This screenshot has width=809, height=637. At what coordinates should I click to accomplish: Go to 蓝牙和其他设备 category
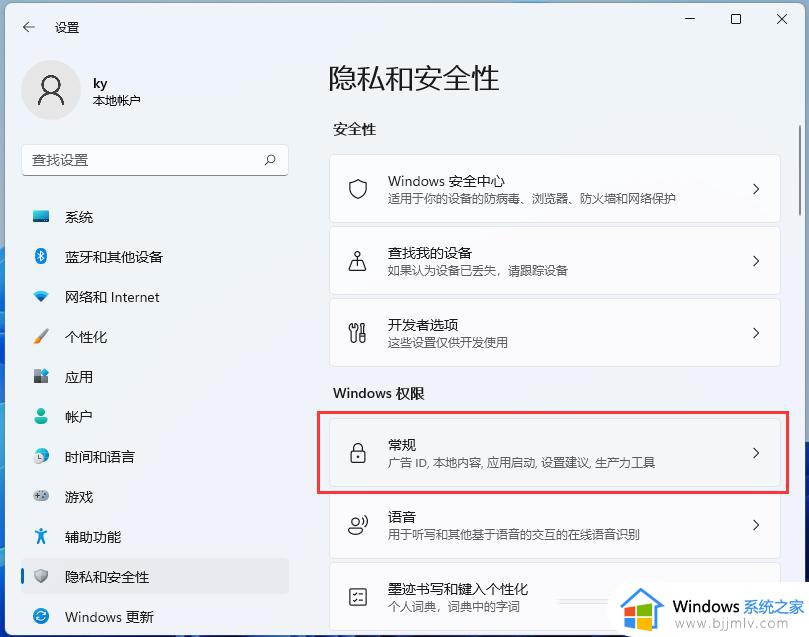click(x=155, y=256)
